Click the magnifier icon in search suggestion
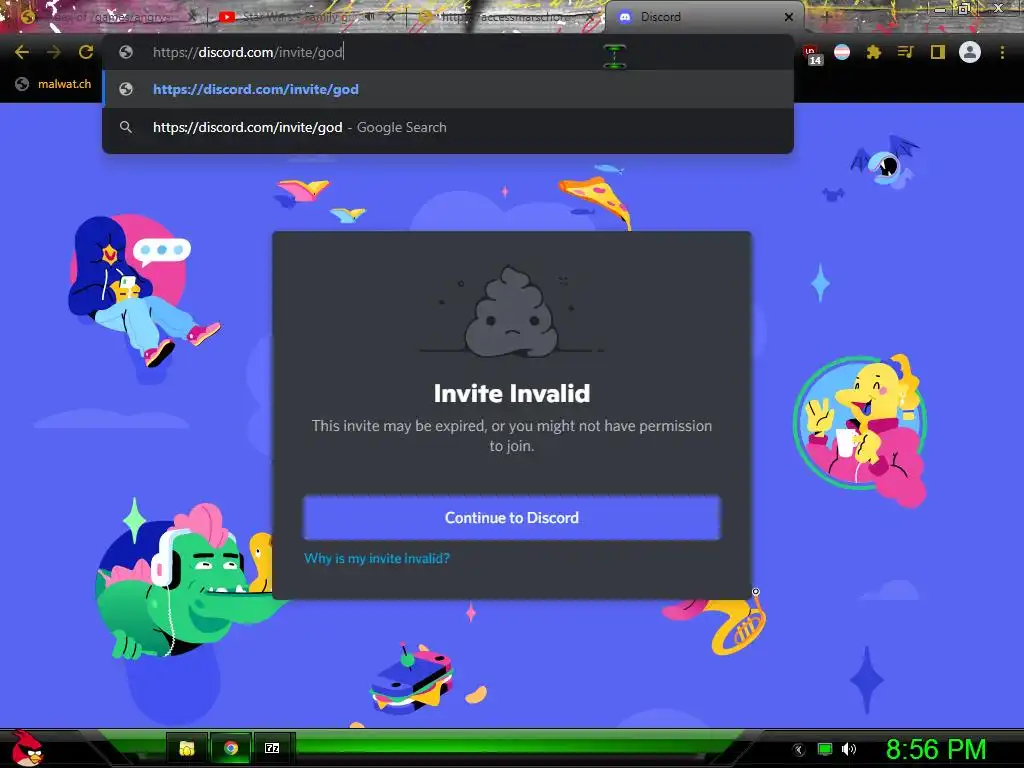1024x768 pixels. pos(126,127)
